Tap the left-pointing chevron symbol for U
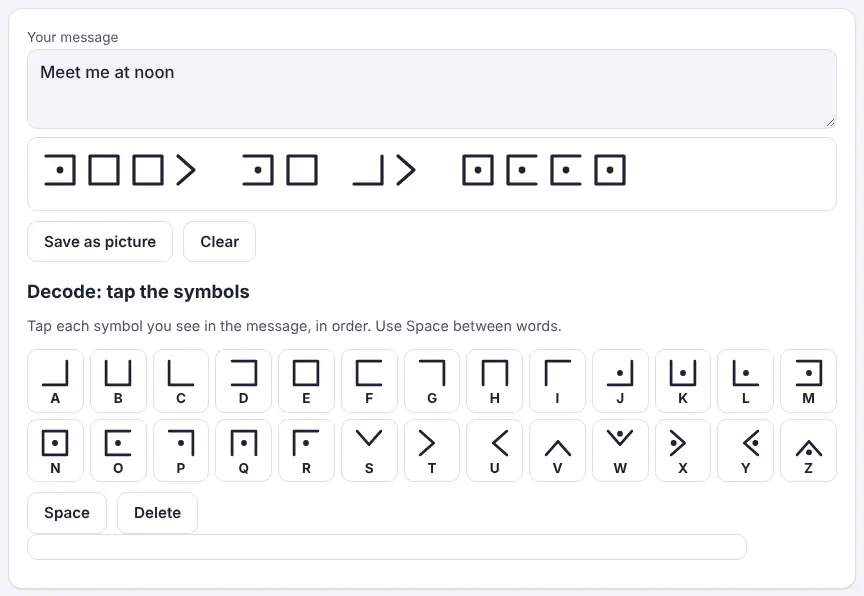Viewport: 864px width, 596px height. [495, 451]
